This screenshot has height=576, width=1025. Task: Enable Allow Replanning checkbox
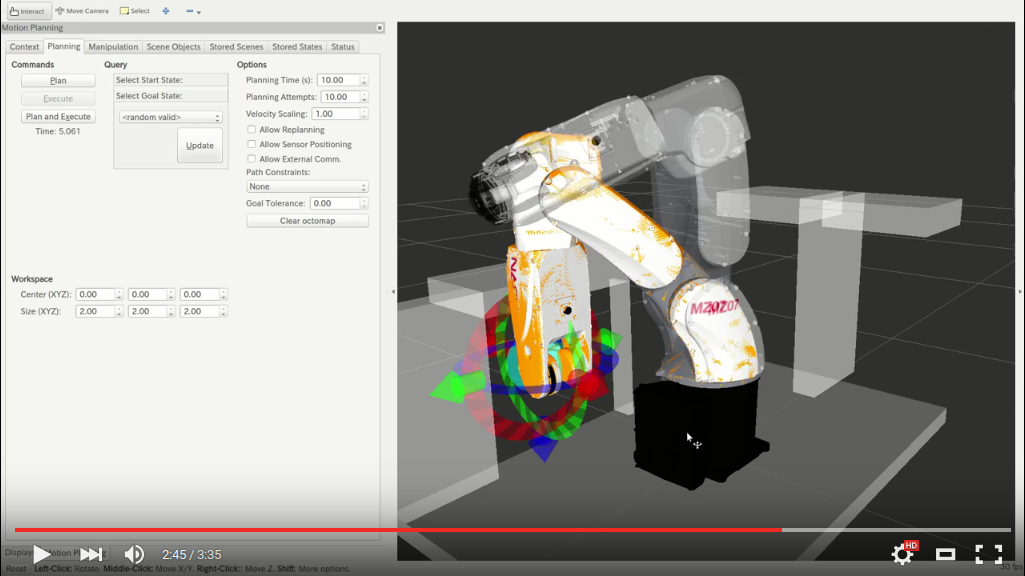click(252, 129)
